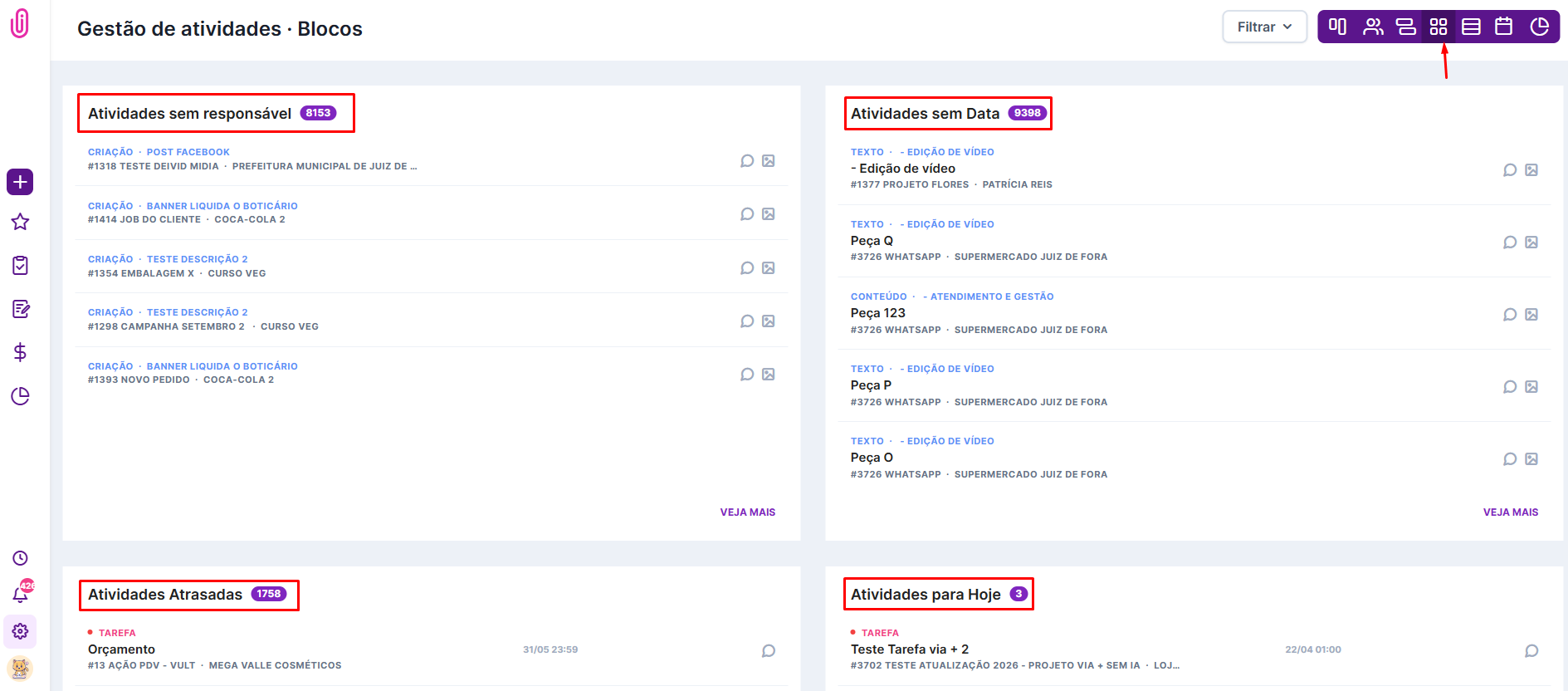
Task: Open image attachment for Edição de vídeo activity
Action: 1531,169
